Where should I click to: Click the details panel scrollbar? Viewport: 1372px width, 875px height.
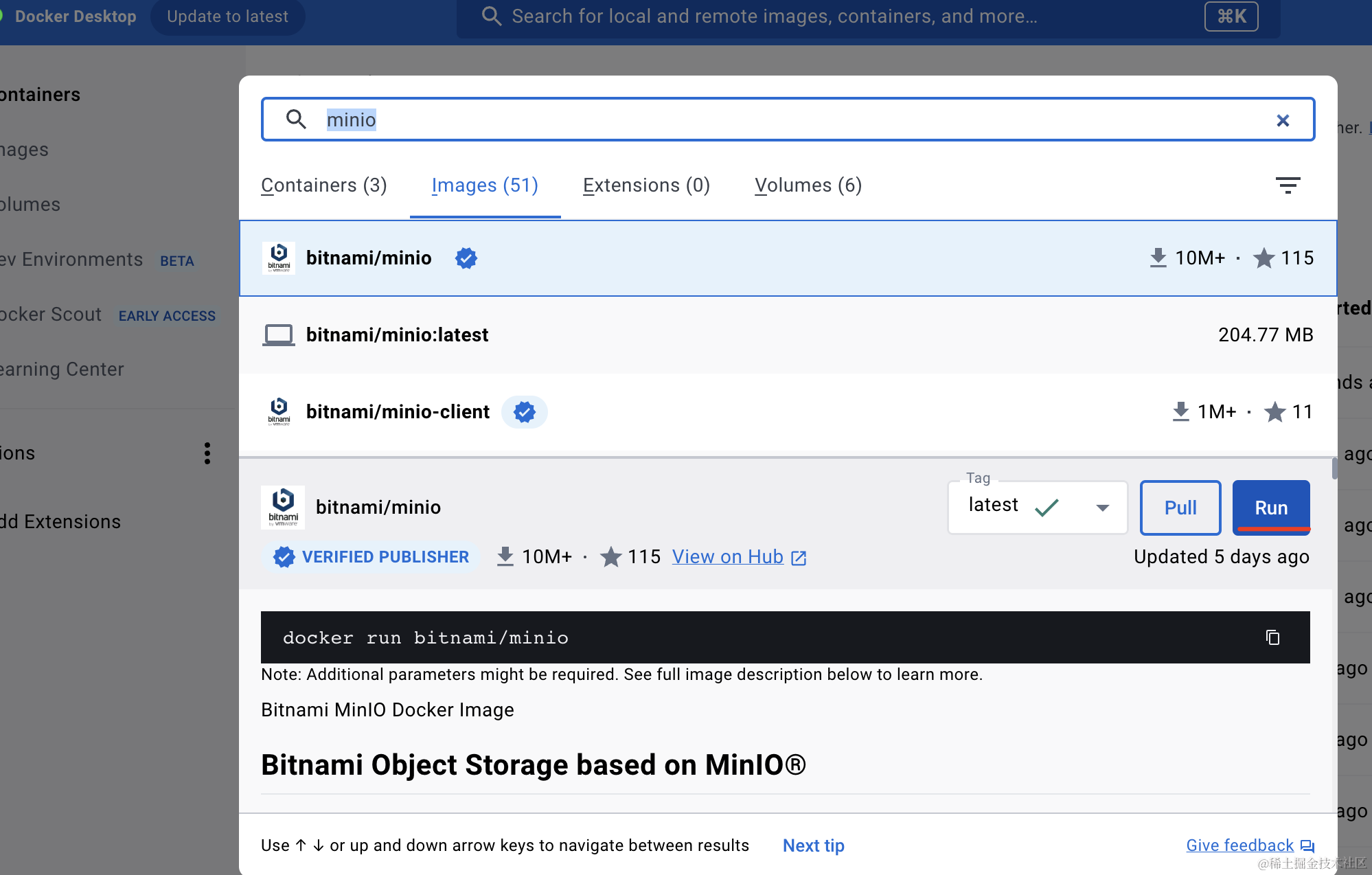(1334, 468)
